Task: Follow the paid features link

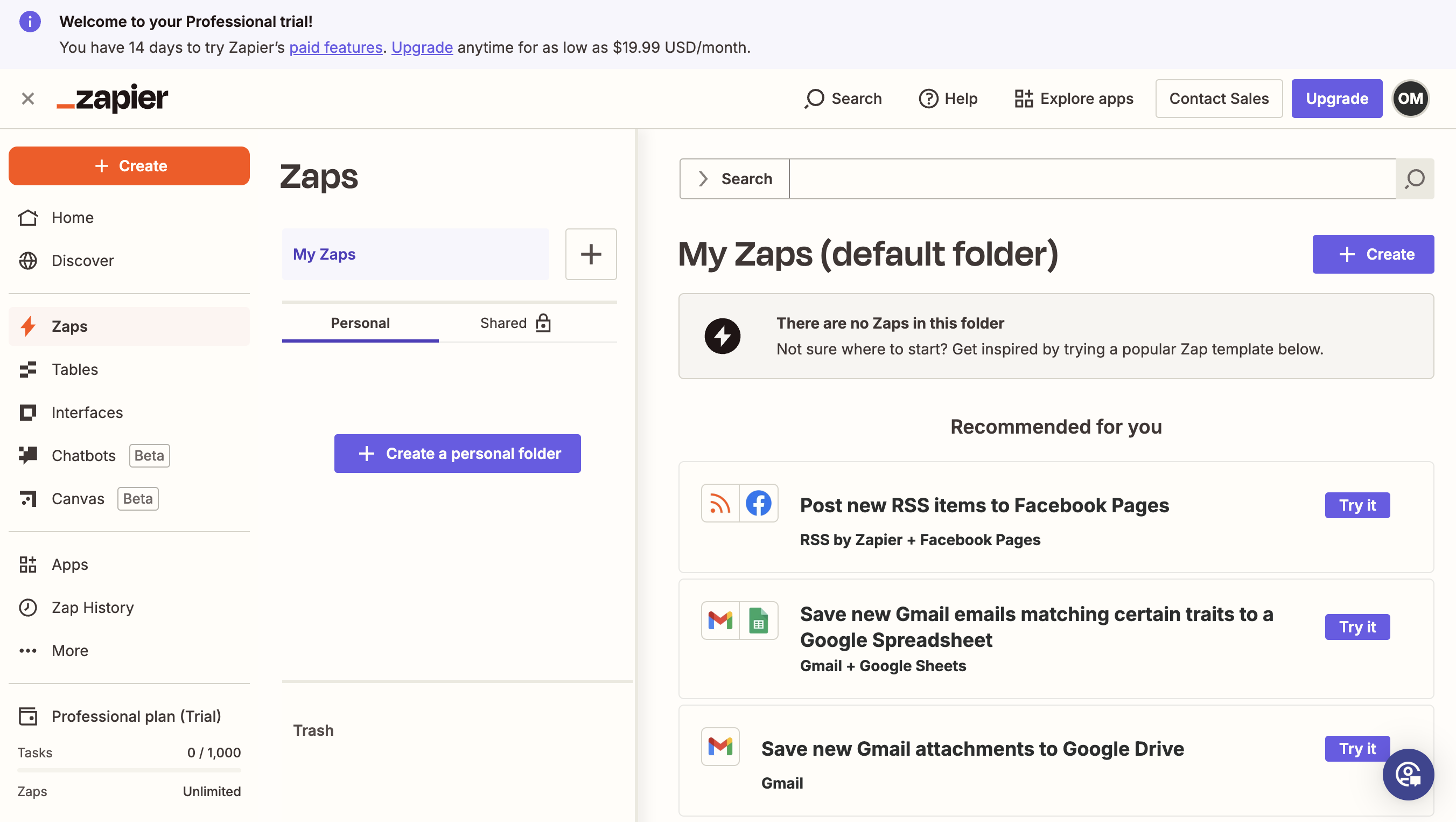Action: click(336, 47)
